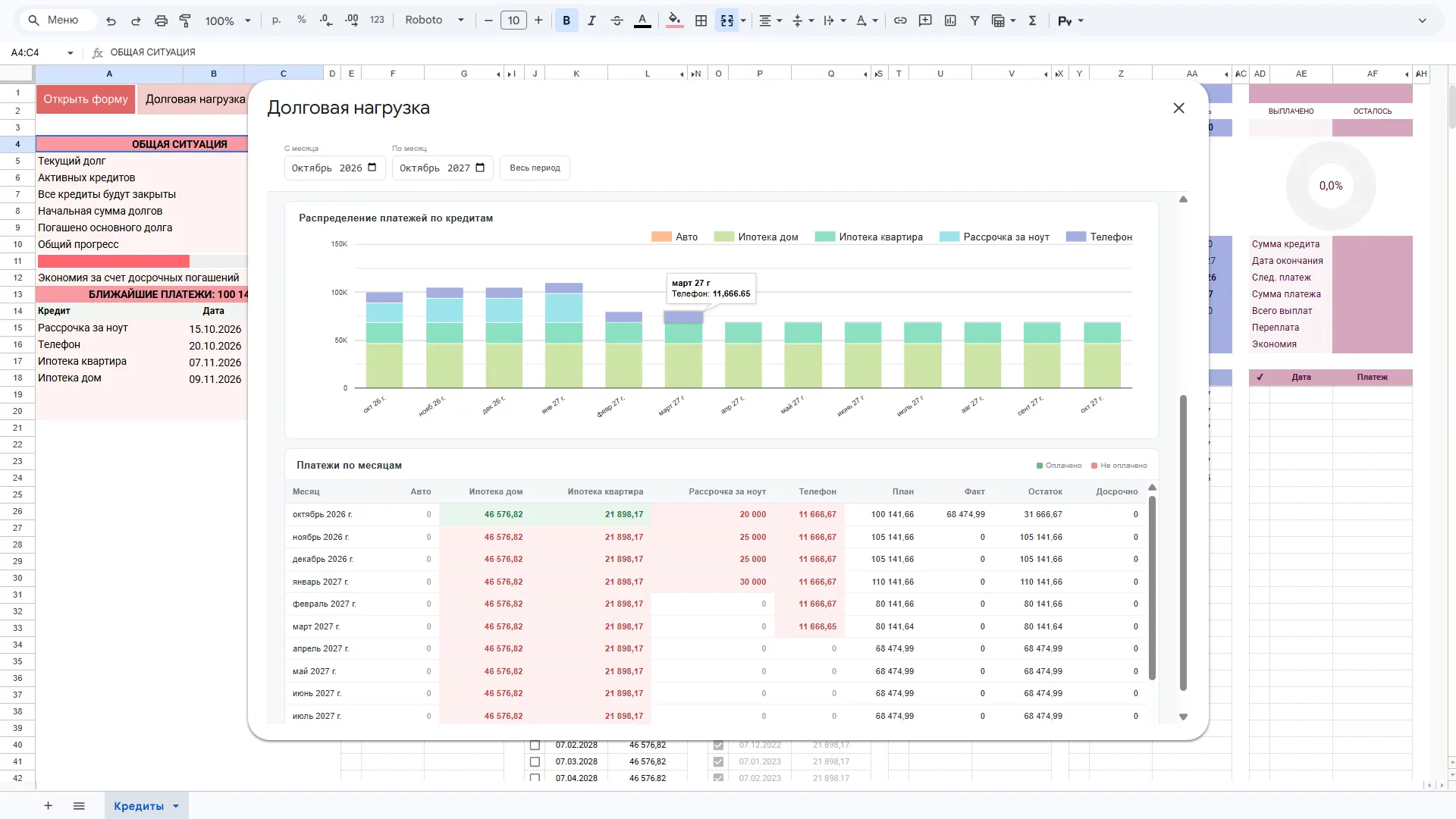
Task: Click the Долговая нагрузка sheet button
Action: tap(193, 99)
